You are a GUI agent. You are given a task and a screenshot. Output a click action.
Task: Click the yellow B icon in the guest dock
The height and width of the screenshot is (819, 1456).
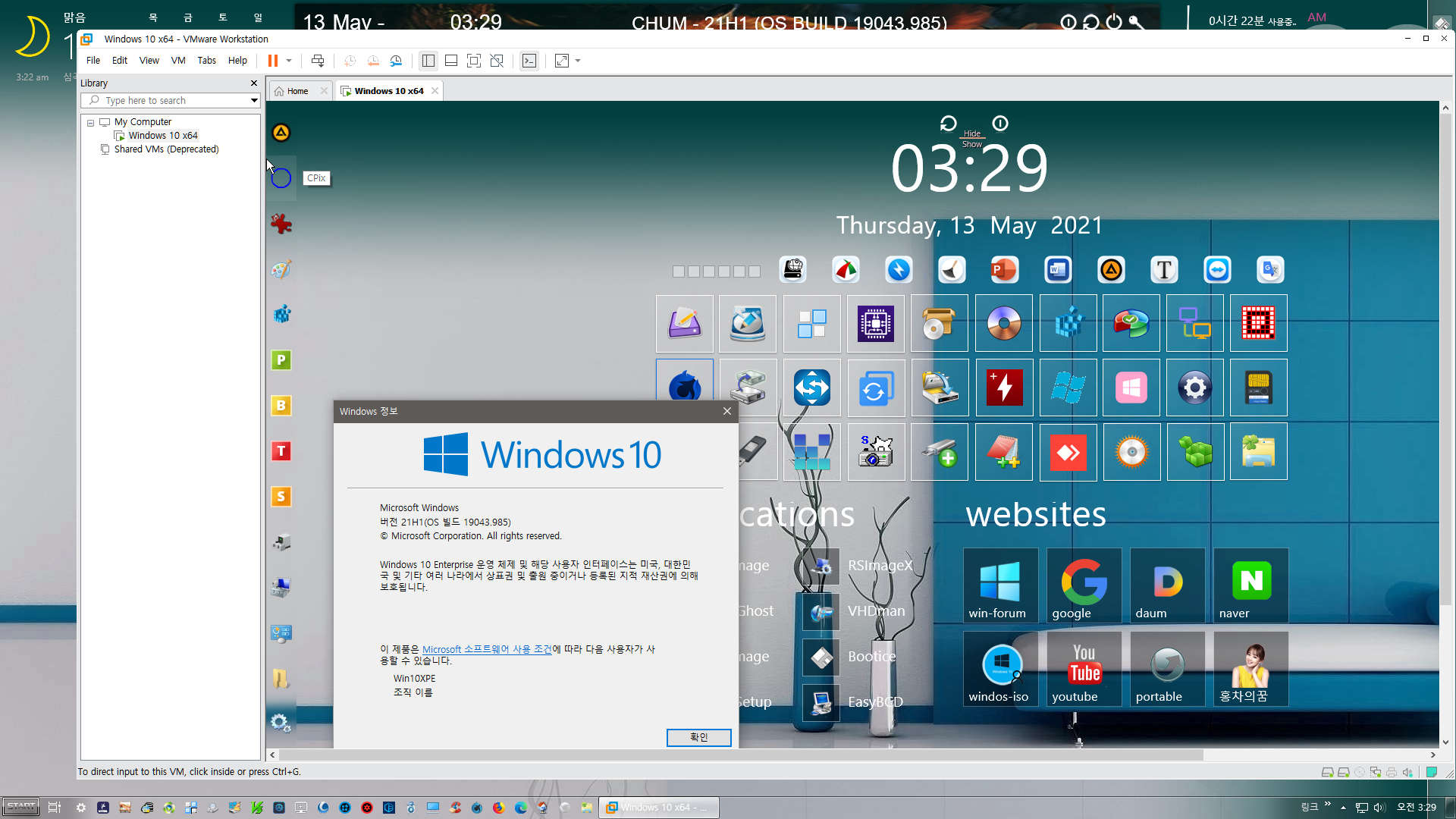[281, 406]
